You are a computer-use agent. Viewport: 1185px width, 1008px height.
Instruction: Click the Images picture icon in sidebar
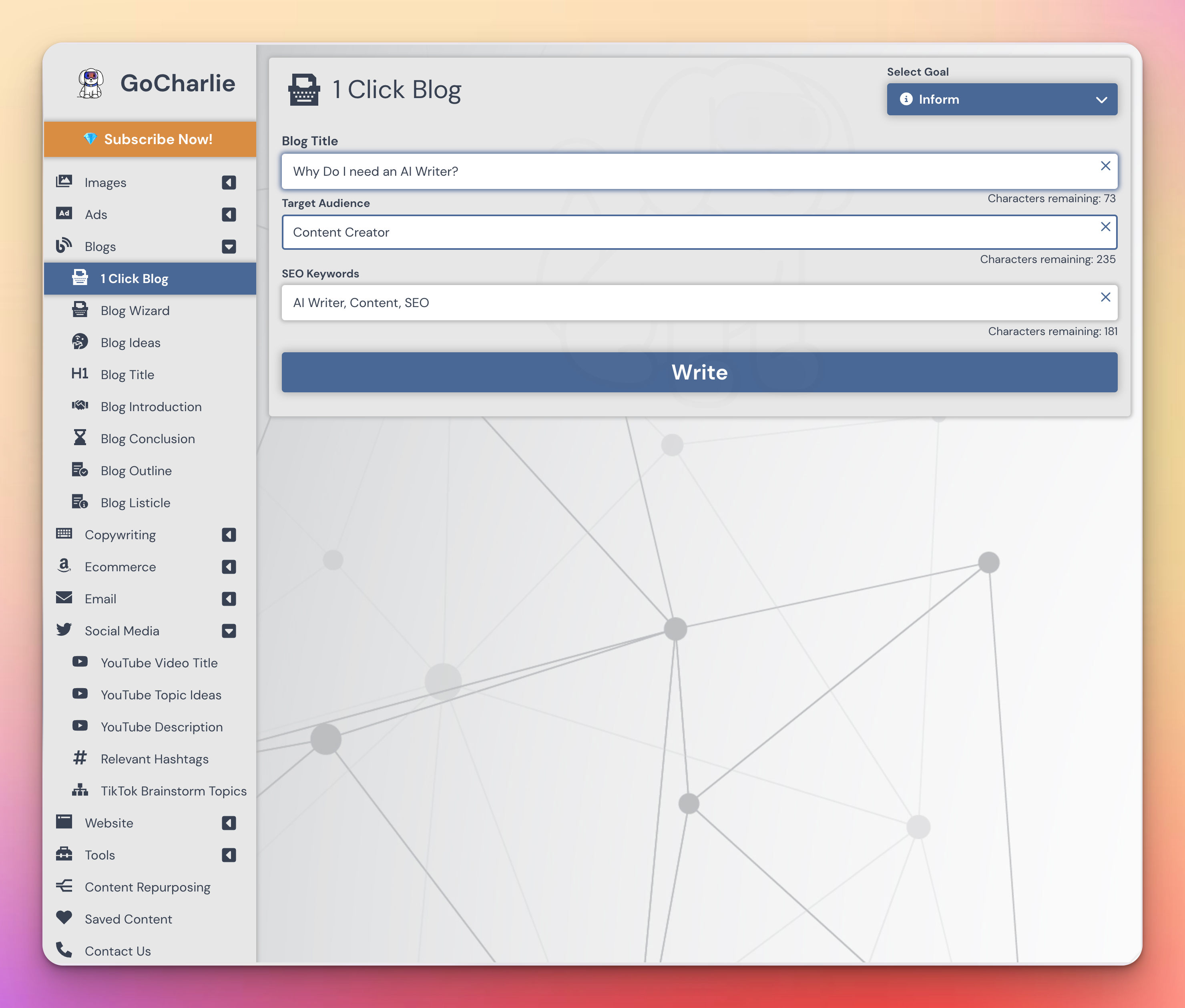coord(64,182)
